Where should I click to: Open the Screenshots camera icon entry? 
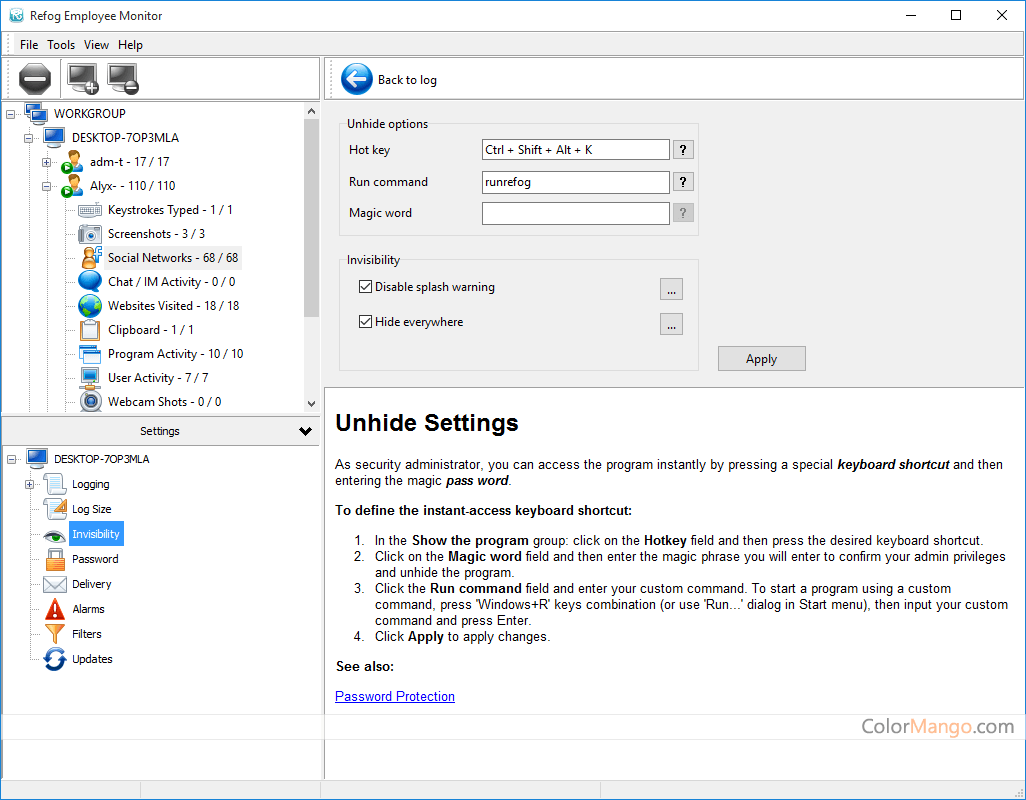(90, 234)
